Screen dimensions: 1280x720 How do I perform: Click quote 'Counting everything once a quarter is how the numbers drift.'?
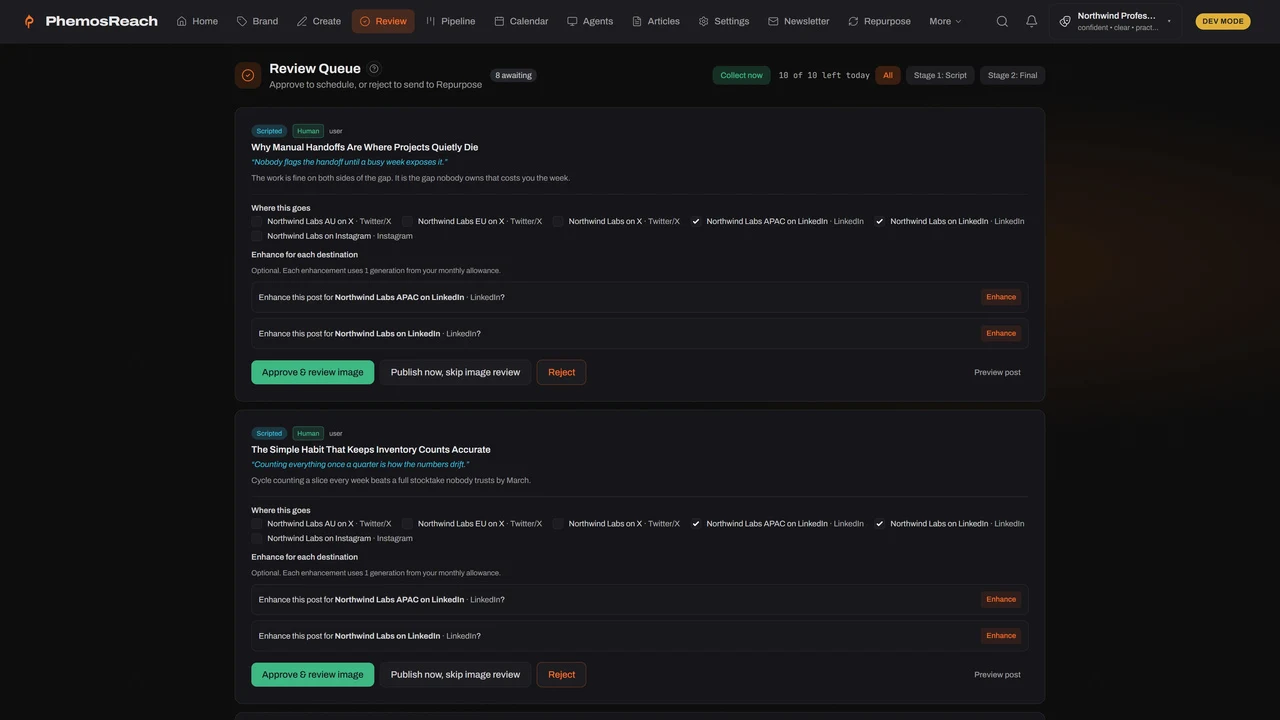(360, 464)
